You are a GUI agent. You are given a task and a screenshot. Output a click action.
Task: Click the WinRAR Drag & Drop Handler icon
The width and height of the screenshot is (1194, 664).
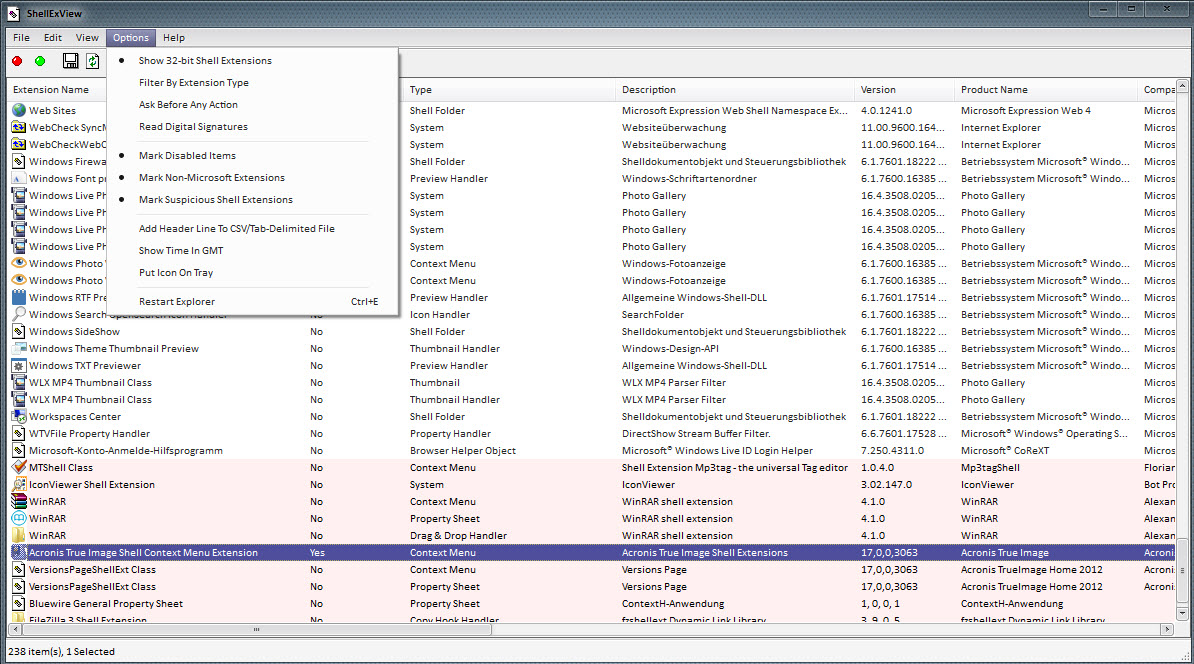click(x=19, y=535)
